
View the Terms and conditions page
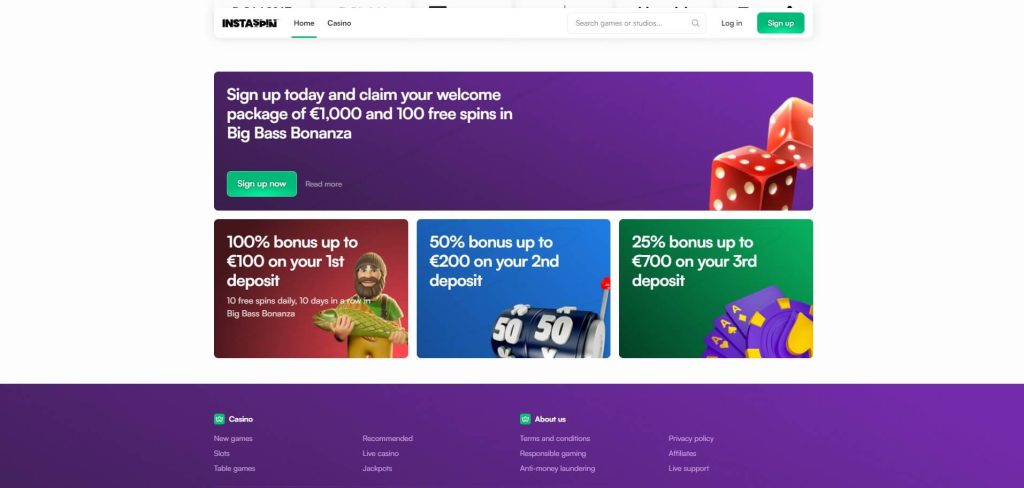pyautogui.click(x=554, y=438)
